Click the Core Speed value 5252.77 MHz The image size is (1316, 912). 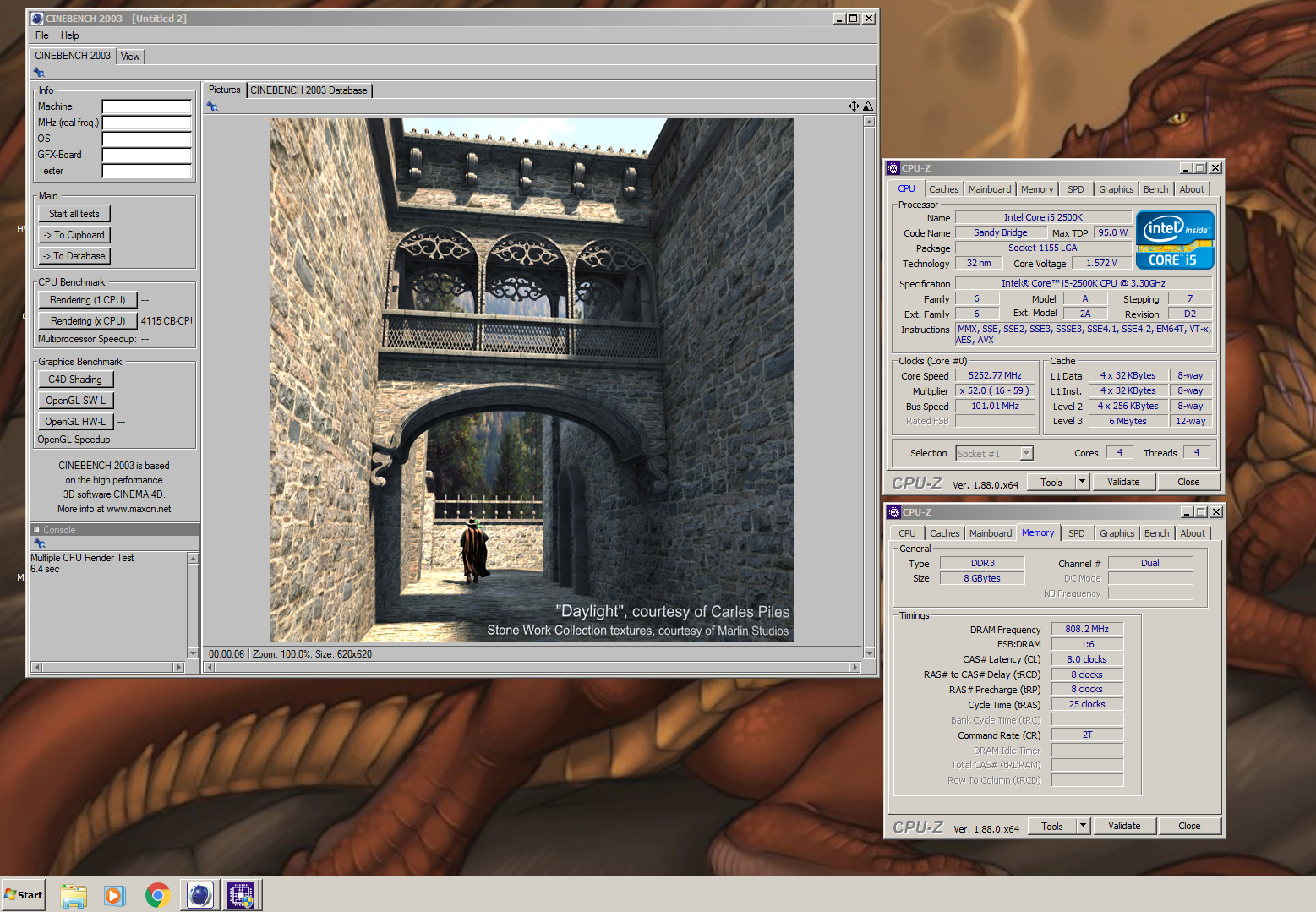click(x=995, y=375)
